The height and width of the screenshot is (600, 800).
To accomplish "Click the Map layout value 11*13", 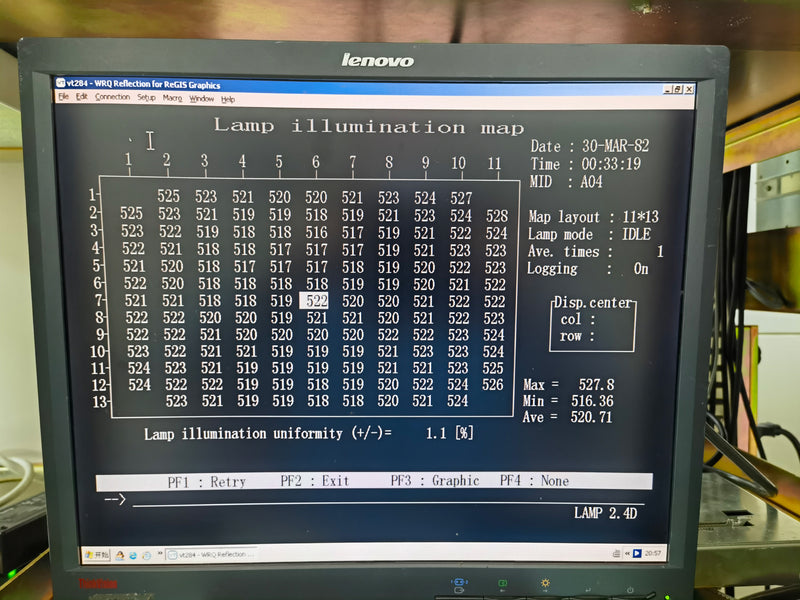I will [640, 217].
